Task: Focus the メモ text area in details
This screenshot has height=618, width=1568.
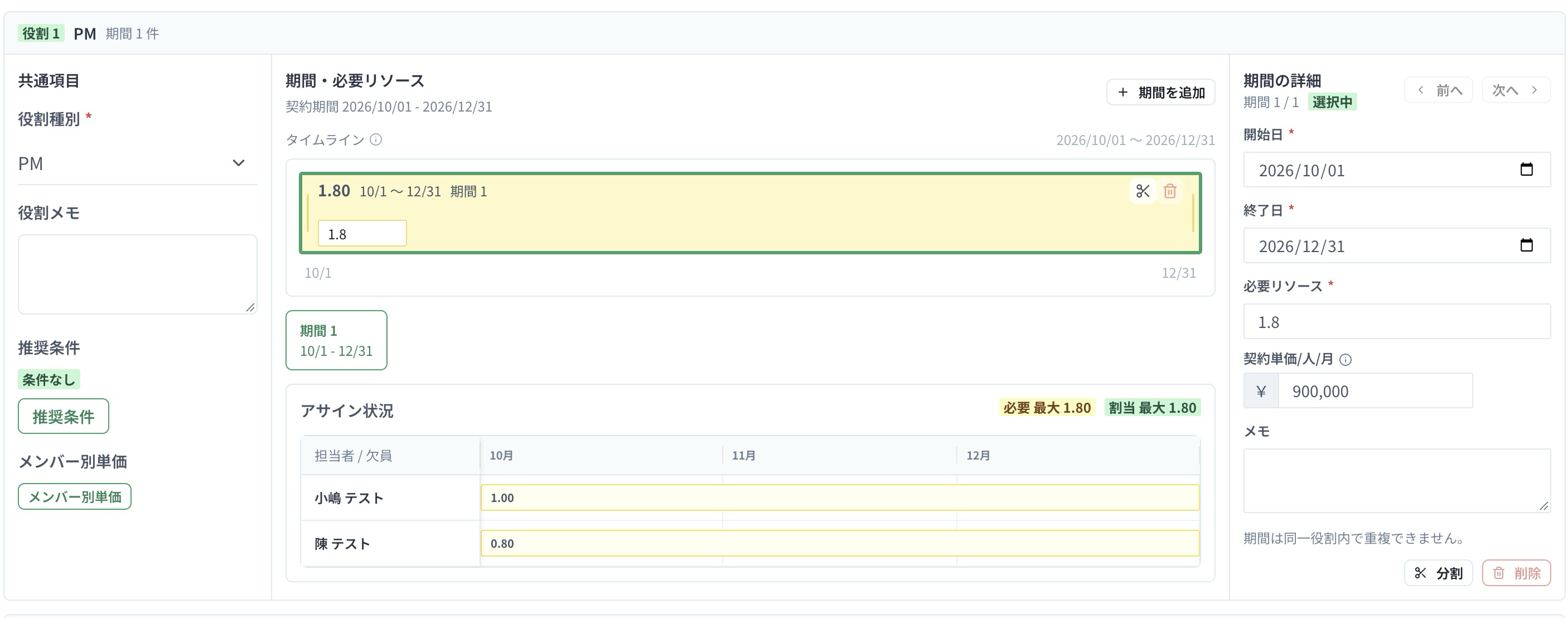Action: tap(1397, 481)
